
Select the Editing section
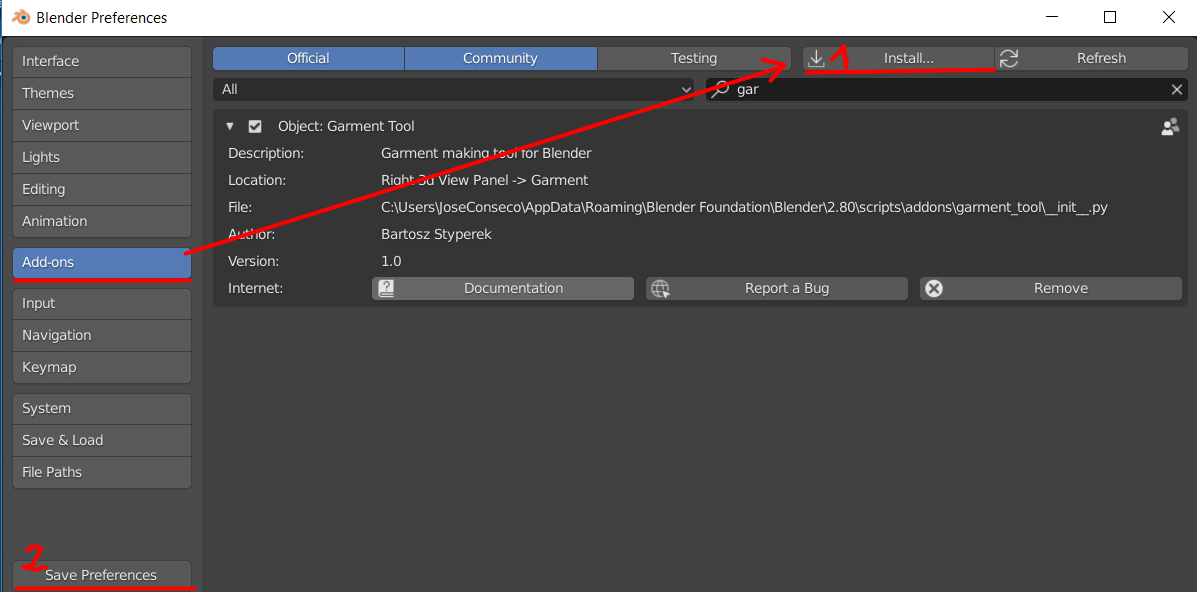[x=102, y=189]
